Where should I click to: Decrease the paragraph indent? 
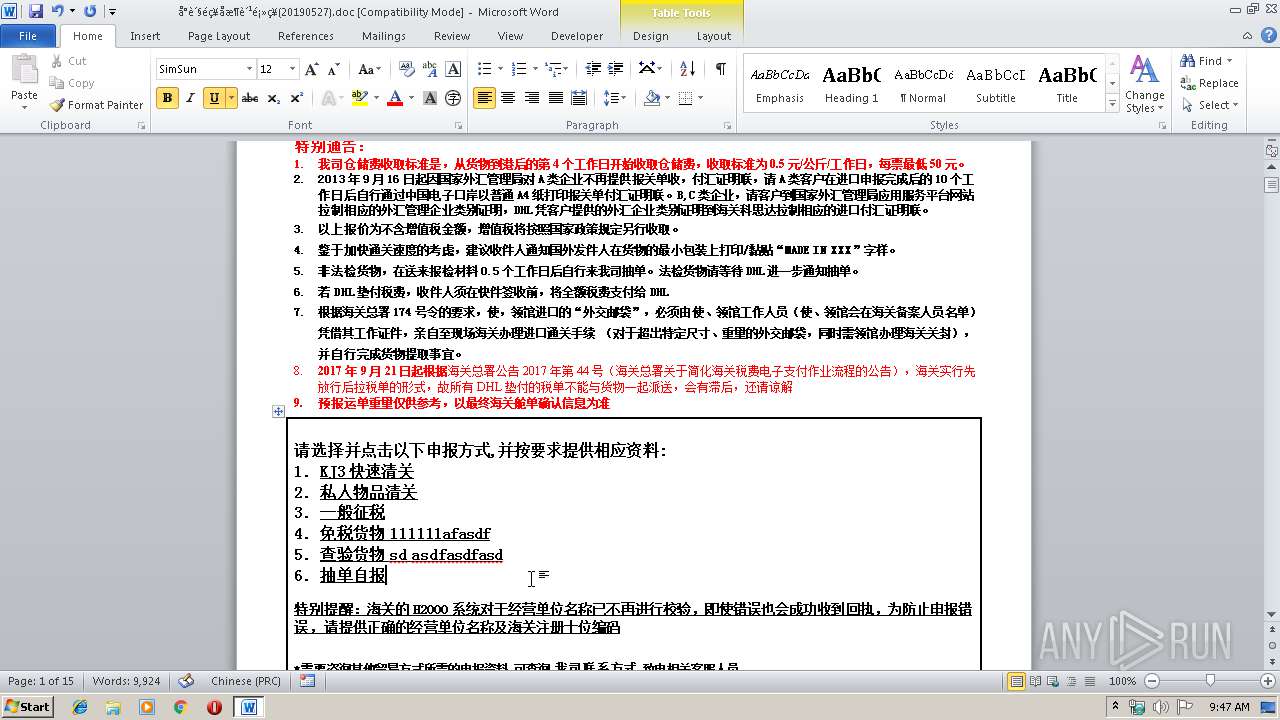click(594, 69)
